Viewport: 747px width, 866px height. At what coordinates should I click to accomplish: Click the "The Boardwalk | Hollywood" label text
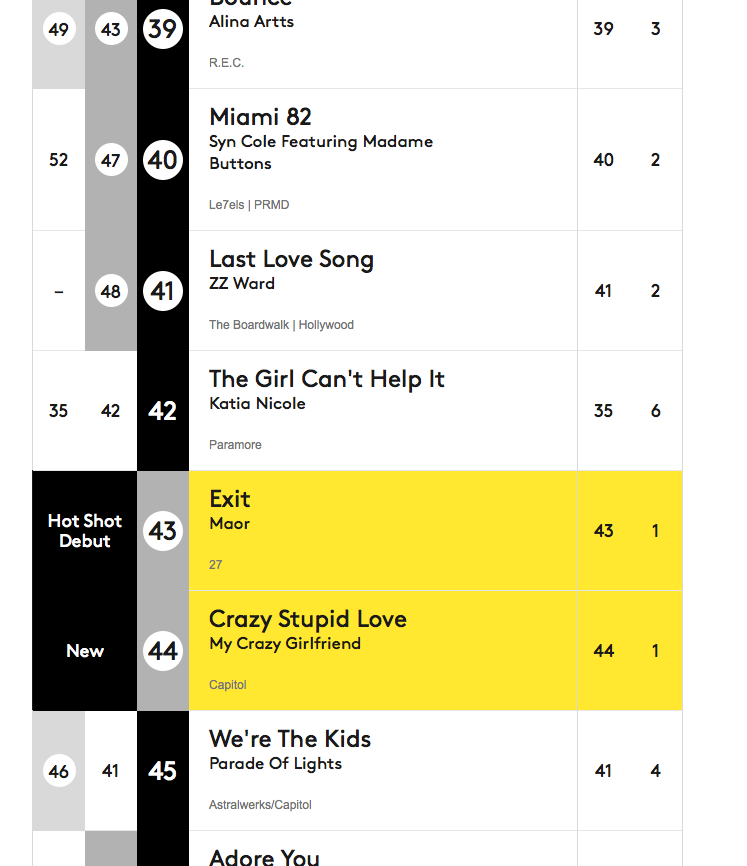[281, 325]
